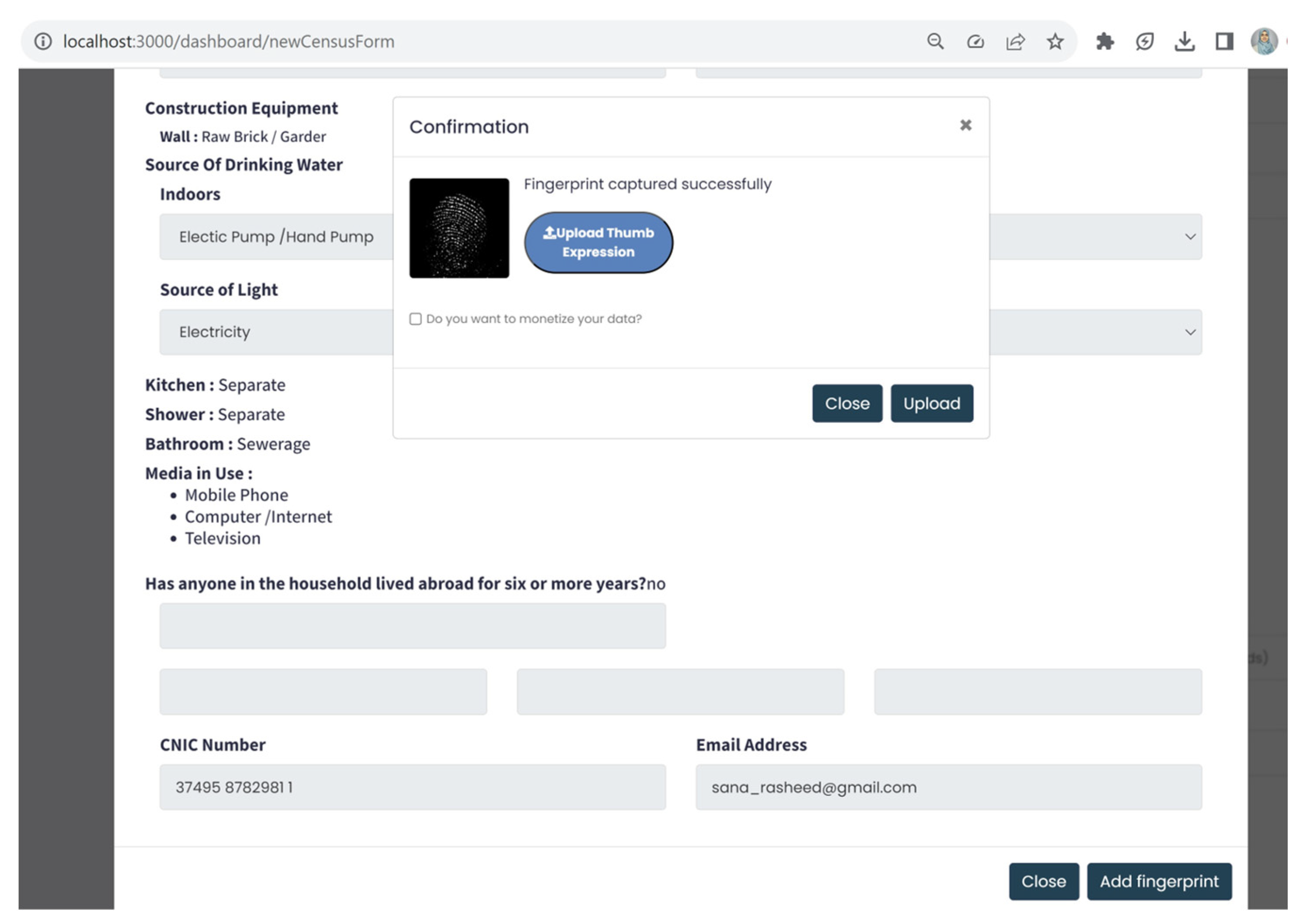The width and height of the screenshot is (1296, 924).
Task: Open browser downloads icon
Action: click(1184, 42)
